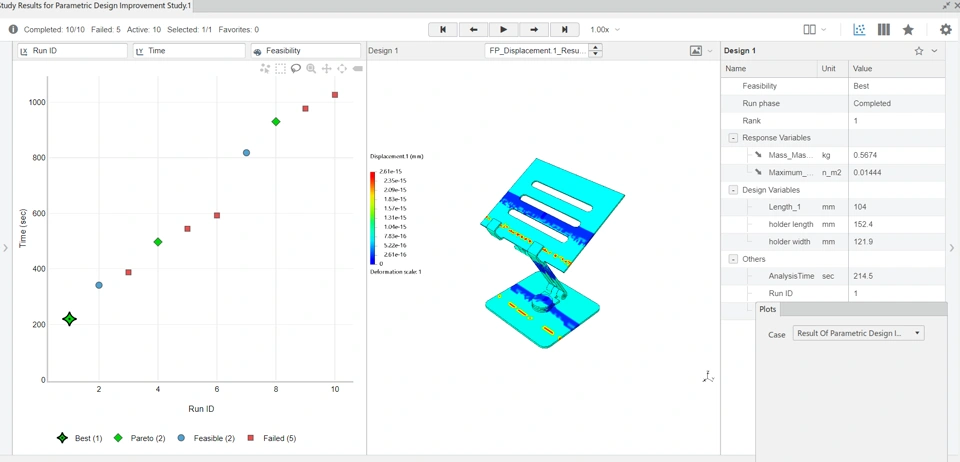This screenshot has width=960, height=462.
Task: Expand the left collapsed side panel arrow
Action: [x=6, y=248]
